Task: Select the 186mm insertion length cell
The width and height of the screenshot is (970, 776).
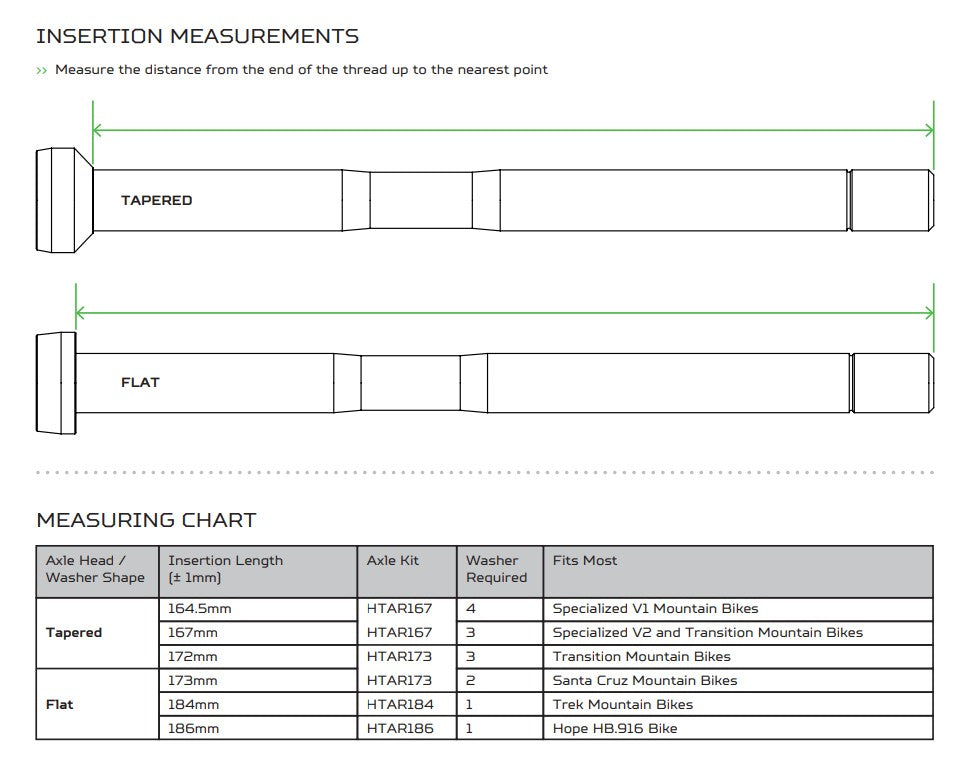Action: [193, 729]
